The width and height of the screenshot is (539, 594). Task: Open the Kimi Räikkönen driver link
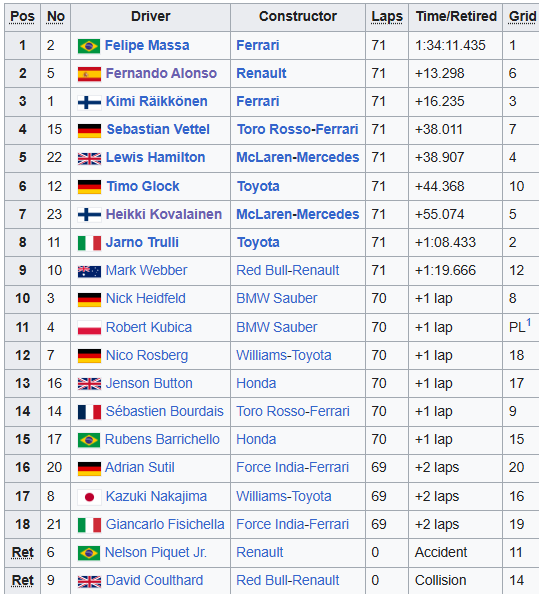[157, 101]
